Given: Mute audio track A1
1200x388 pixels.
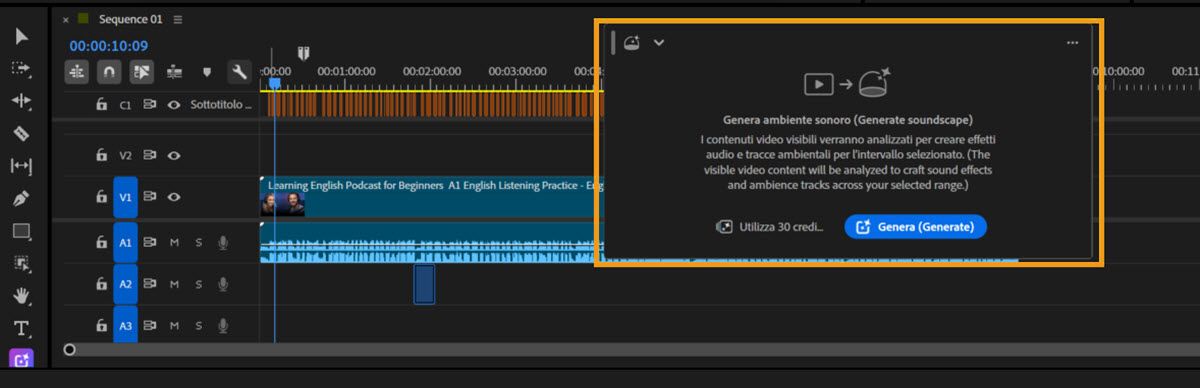Looking at the screenshot, I should (x=174, y=242).
